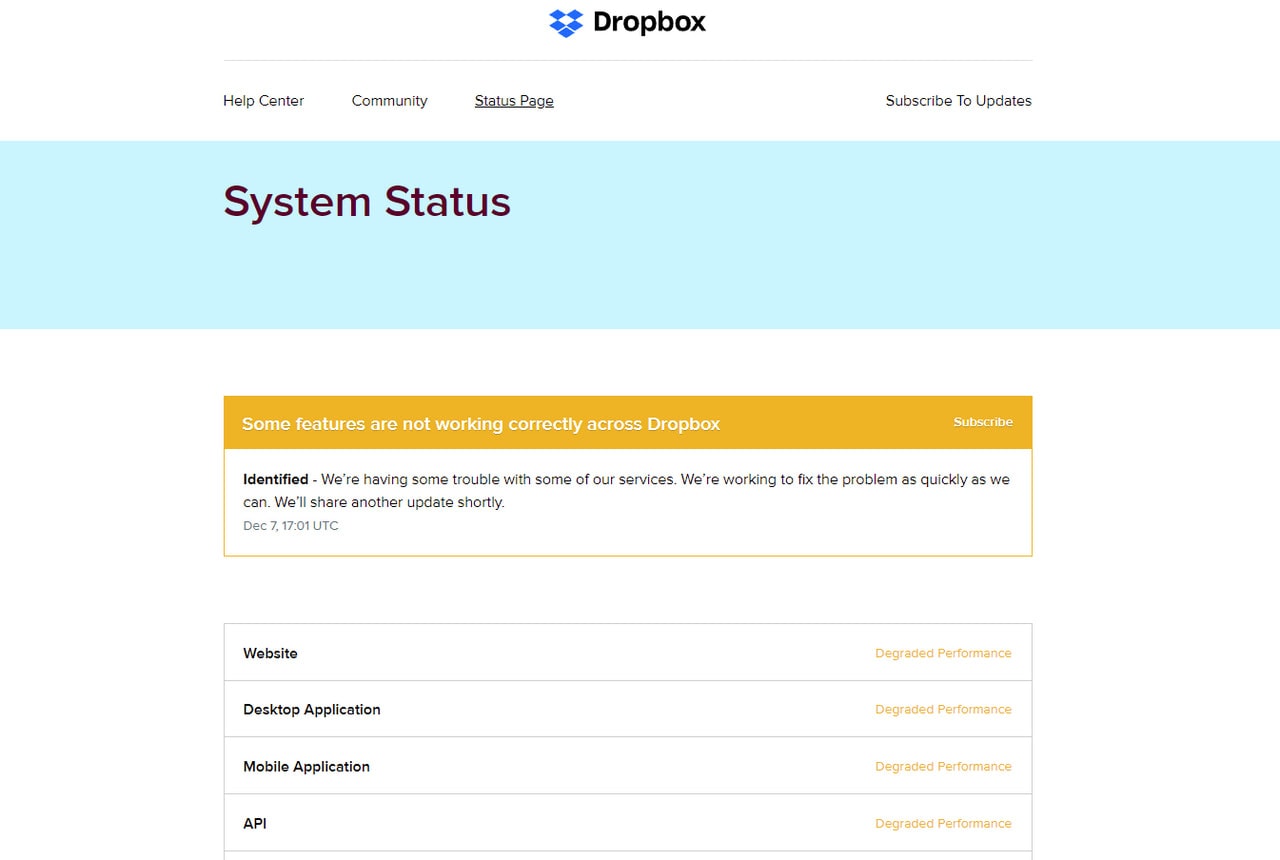Screen dimensions: 1280x860
Task: Click Subscribe To Updates in header
Action: [958, 101]
